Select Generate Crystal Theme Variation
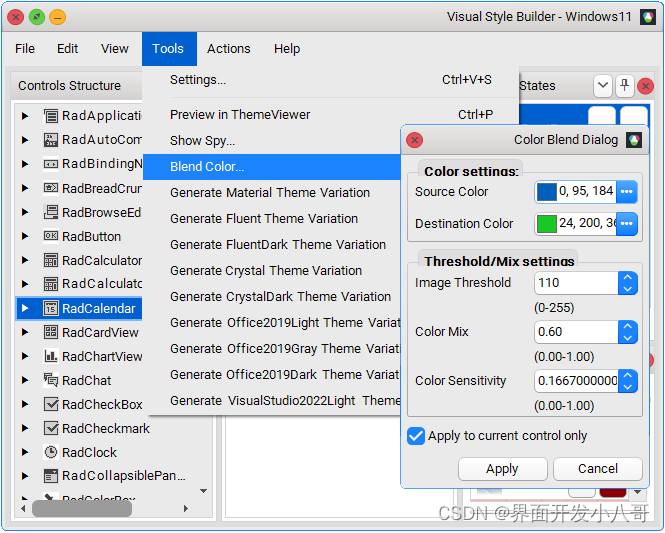The image size is (665, 533). point(272,271)
